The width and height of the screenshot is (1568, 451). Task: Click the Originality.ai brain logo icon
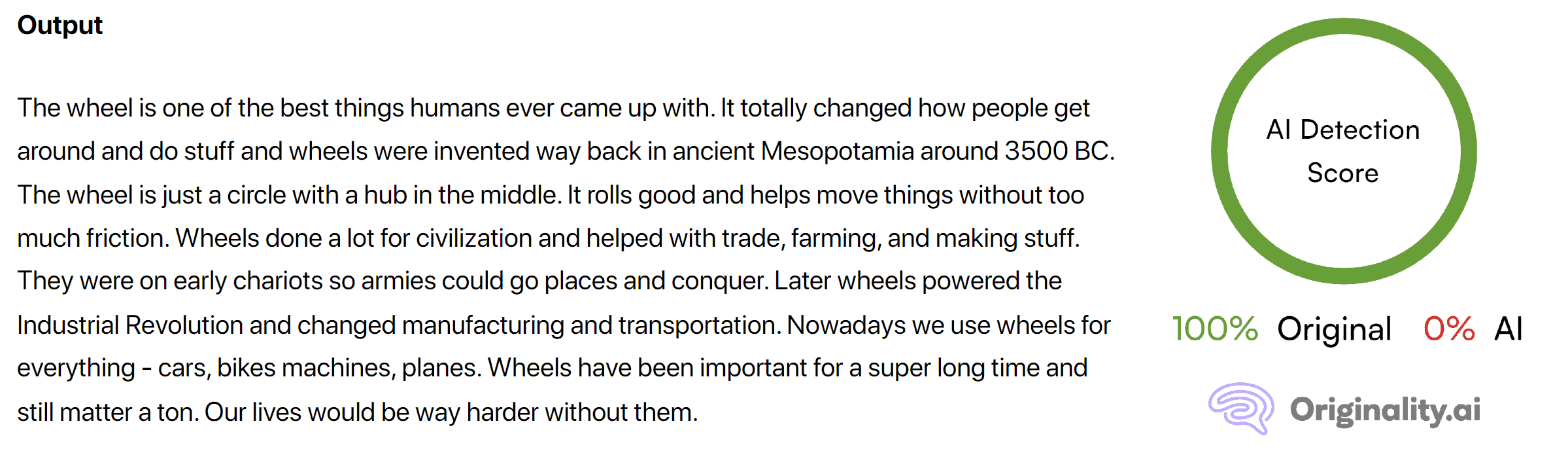1240,408
